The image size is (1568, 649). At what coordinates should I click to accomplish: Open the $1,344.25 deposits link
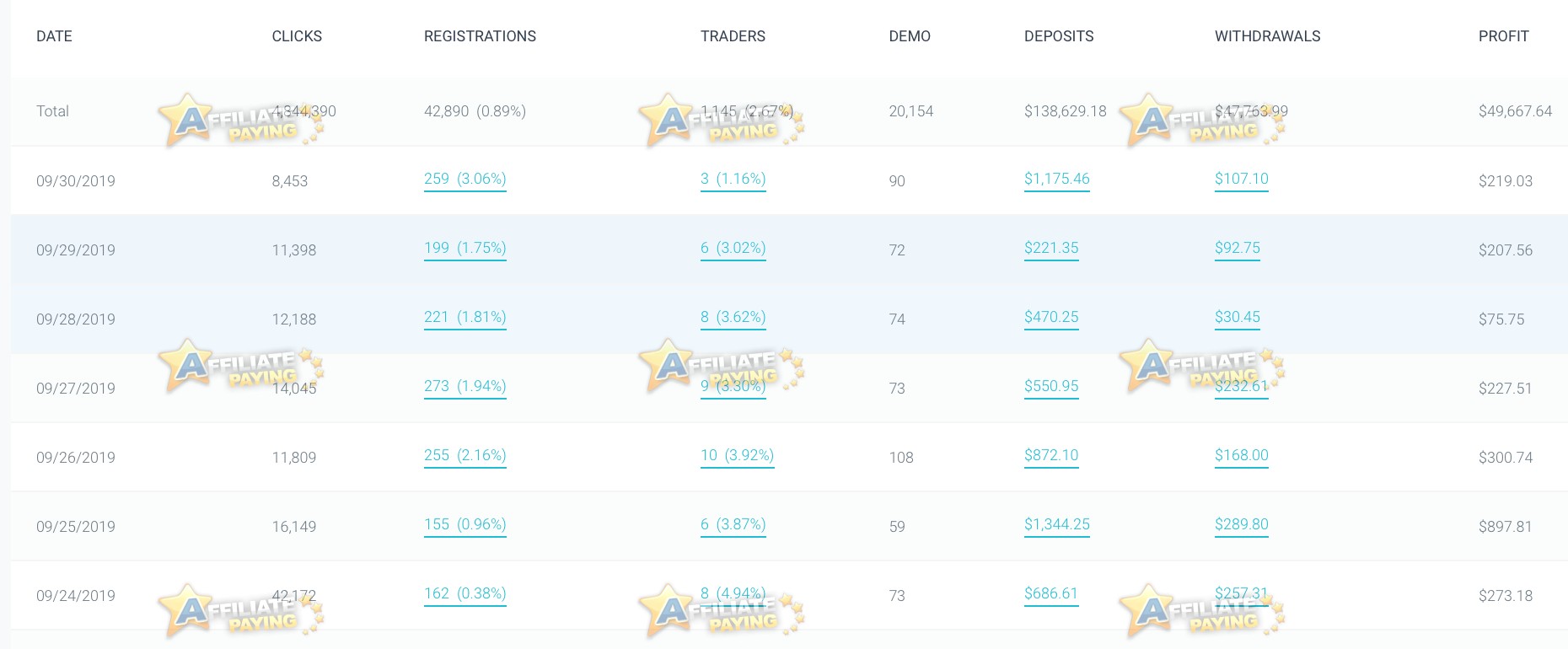click(x=1056, y=524)
